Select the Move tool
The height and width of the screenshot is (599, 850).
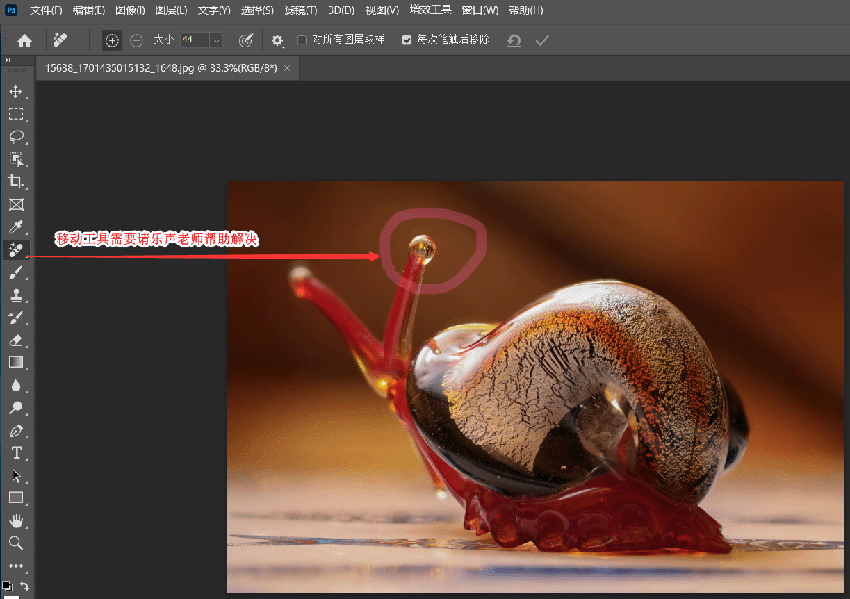[x=16, y=91]
